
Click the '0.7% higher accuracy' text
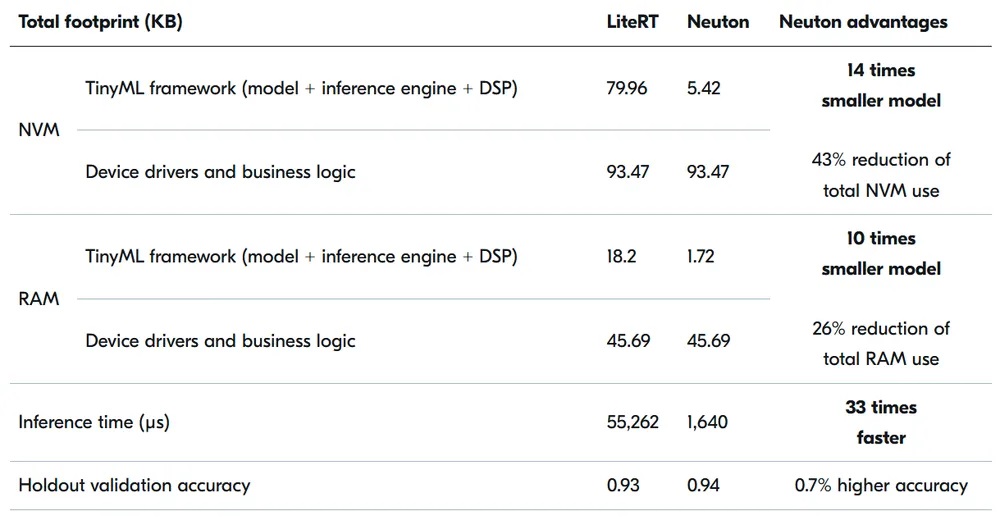point(881,486)
